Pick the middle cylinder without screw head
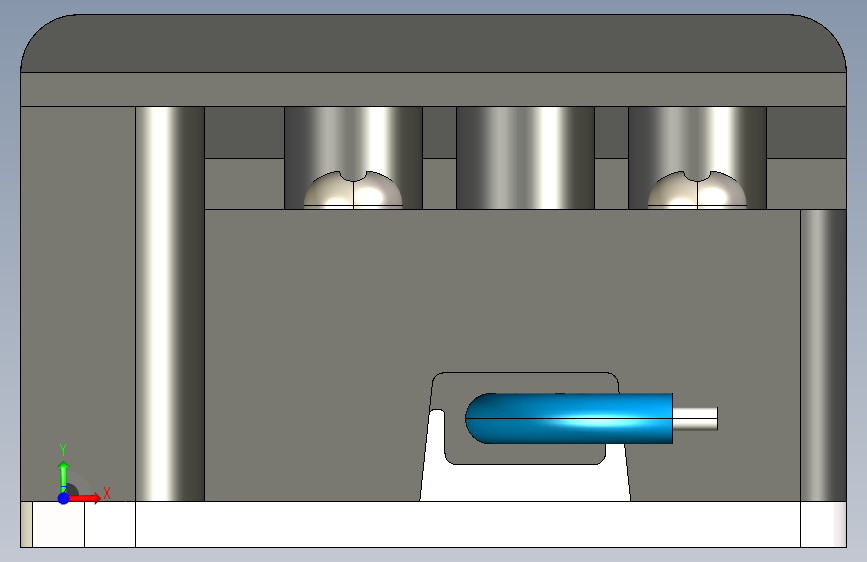The image size is (867, 562). (525, 158)
